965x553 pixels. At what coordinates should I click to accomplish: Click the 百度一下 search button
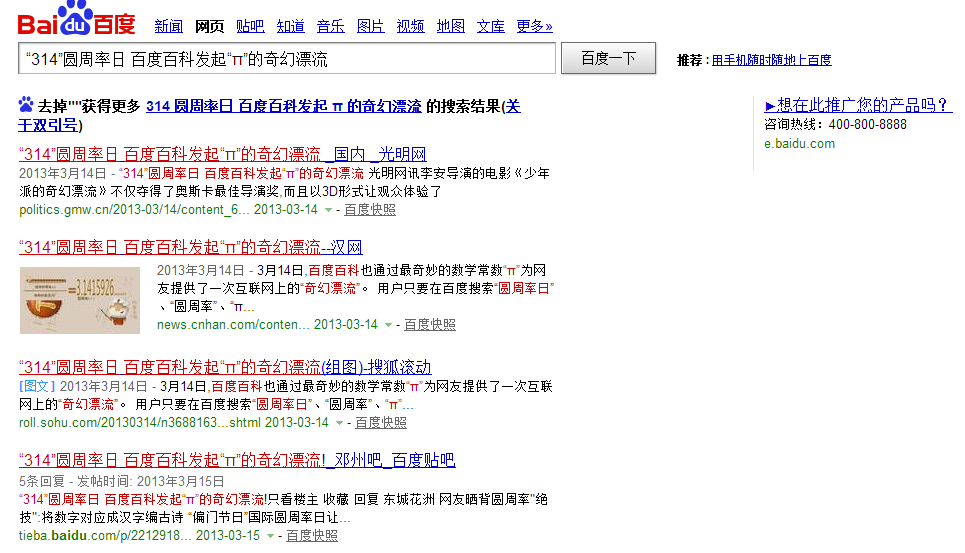(x=608, y=58)
